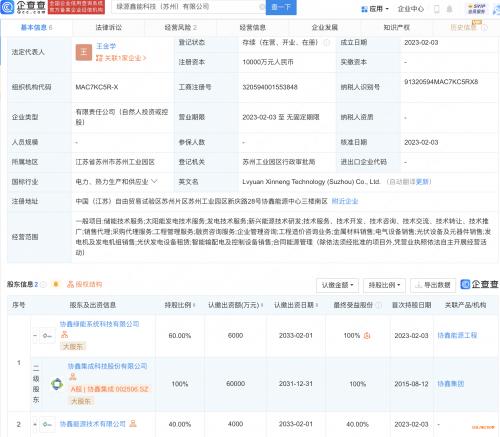Viewport: 500px width, 437px height.
Task: Switch to the 知识产权 tab
Action: (x=397, y=27)
